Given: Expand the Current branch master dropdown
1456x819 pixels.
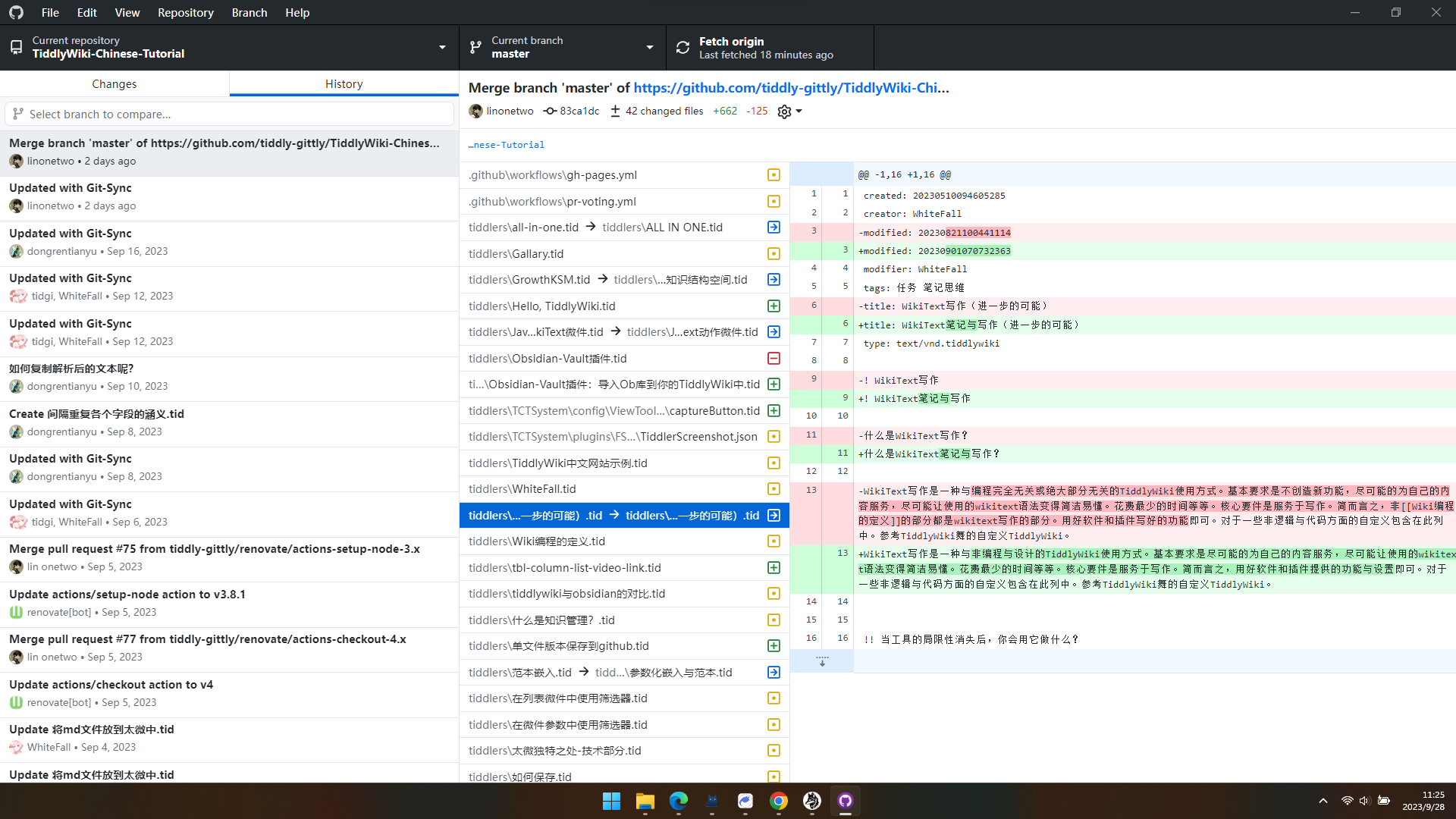Looking at the screenshot, I should click(562, 48).
